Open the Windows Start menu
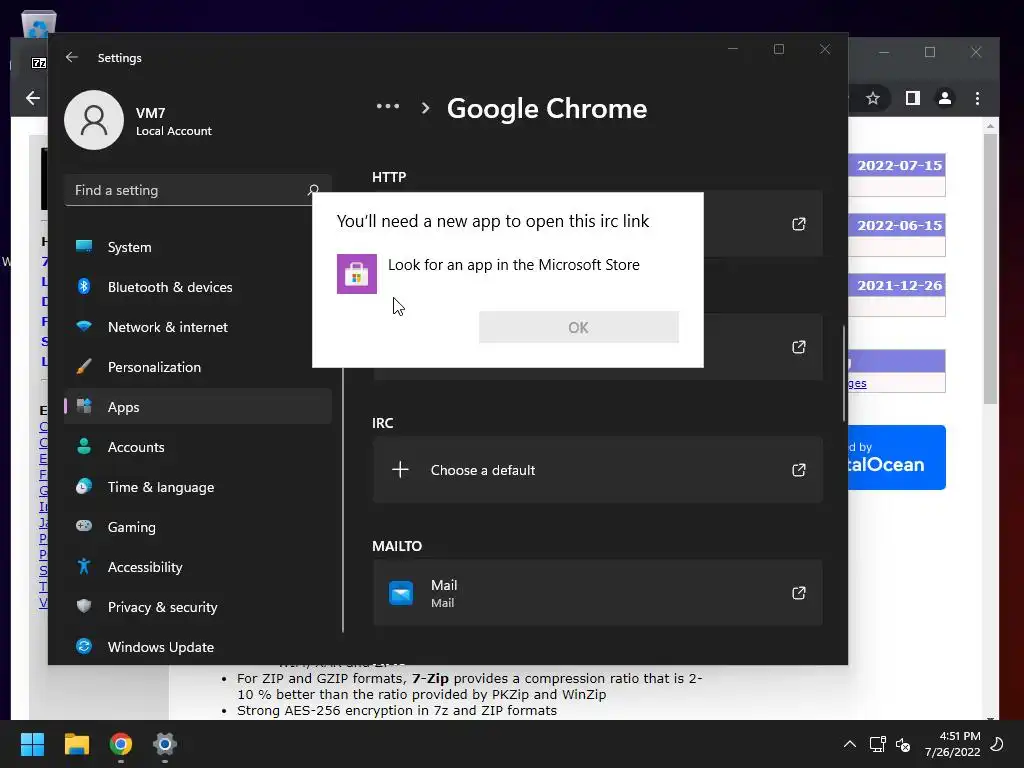 (32, 744)
